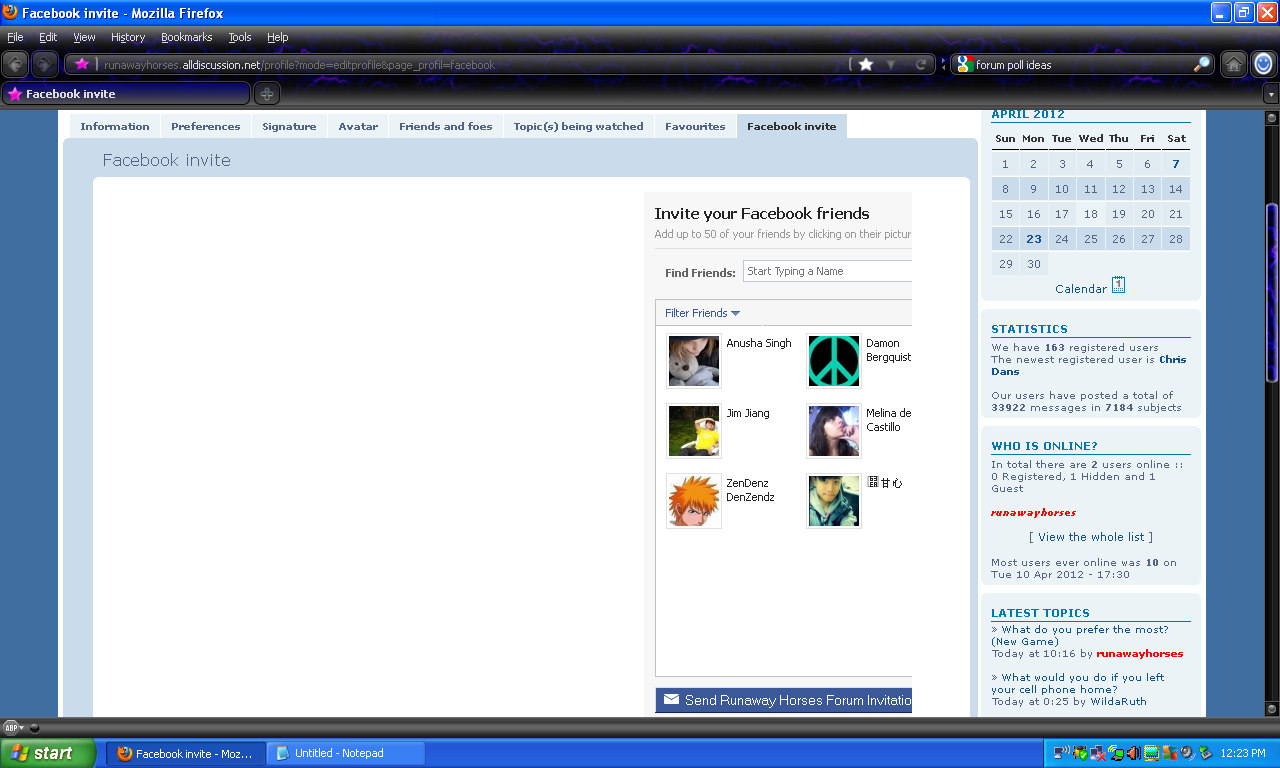Open the File menu
Screen dimensions: 1280x768
coord(15,37)
